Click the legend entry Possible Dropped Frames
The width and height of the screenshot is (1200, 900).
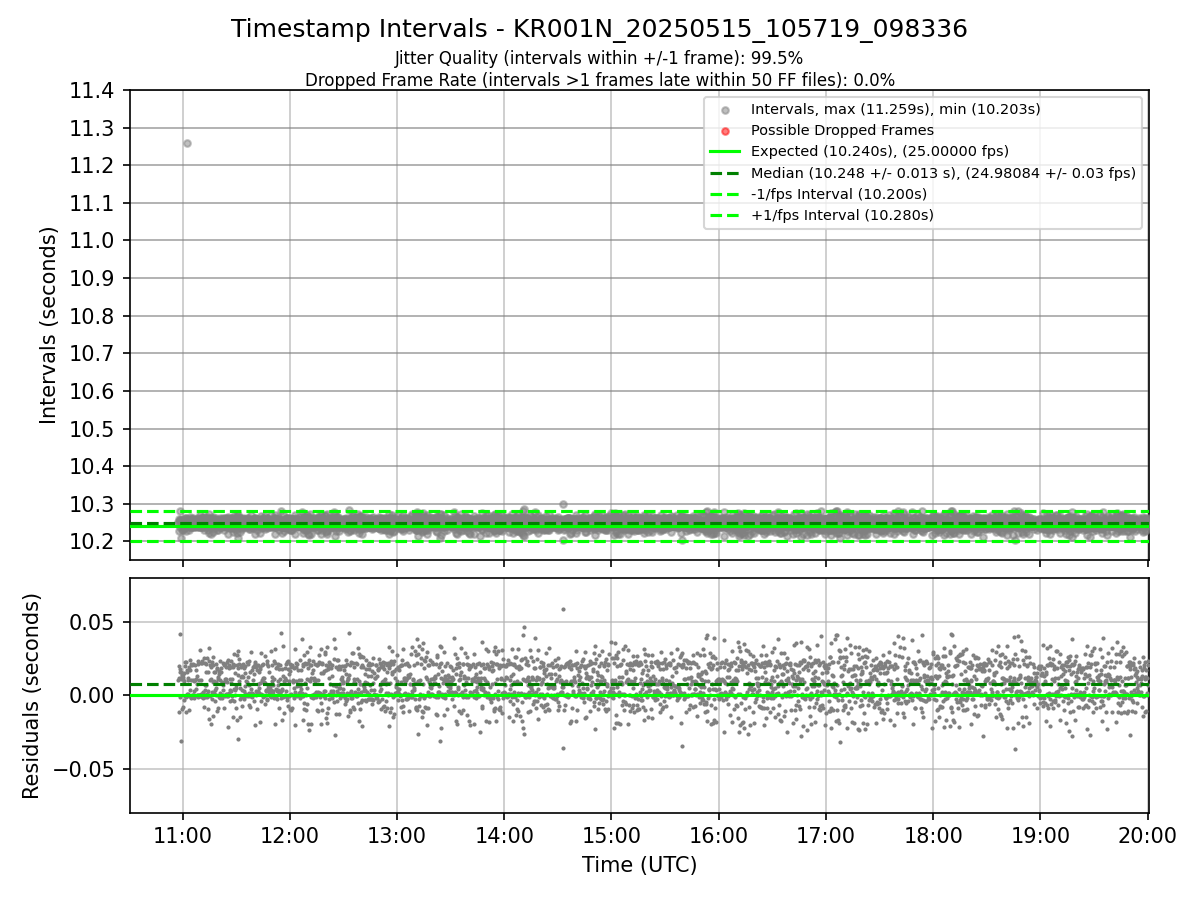click(842, 130)
